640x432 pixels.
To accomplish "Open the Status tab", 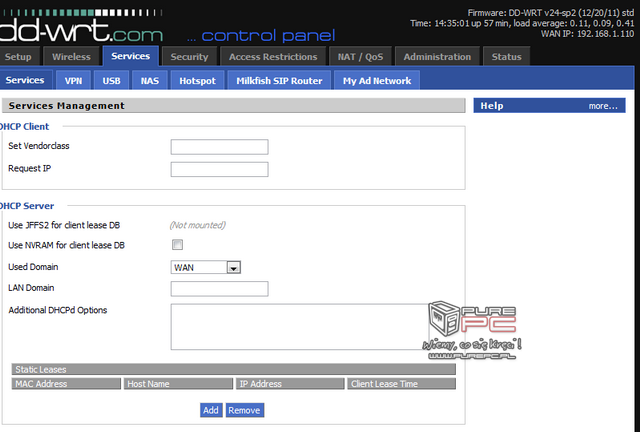I will [507, 57].
